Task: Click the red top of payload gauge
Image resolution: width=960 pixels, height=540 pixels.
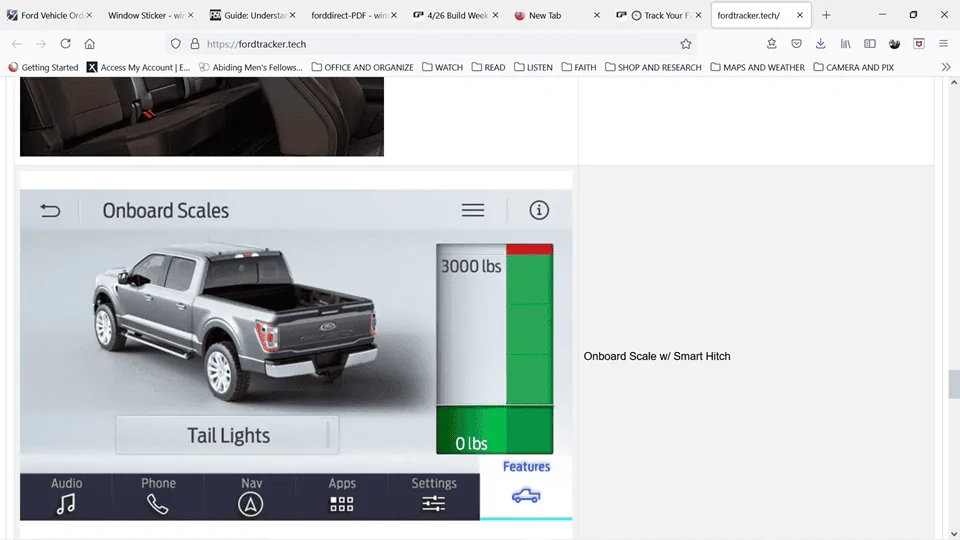Action: pos(530,249)
